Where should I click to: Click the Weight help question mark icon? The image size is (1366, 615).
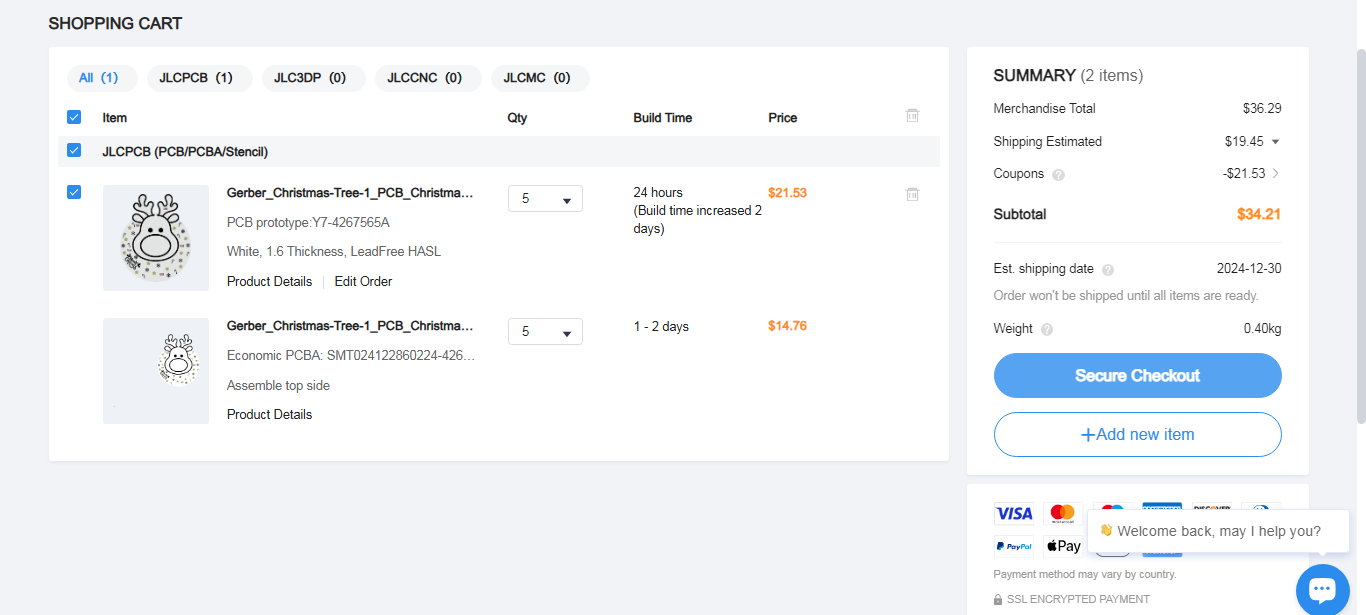point(1047,329)
